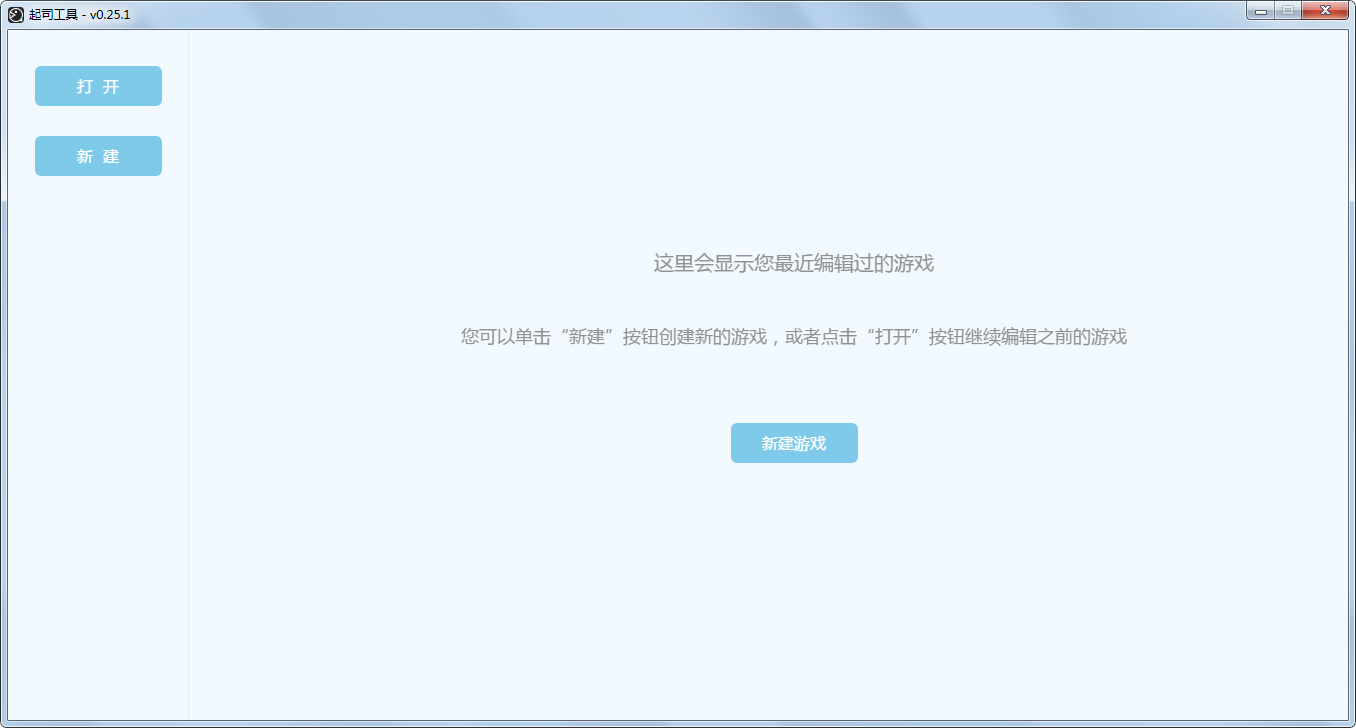Select the heading 这里会显示您最近编辑过的游戏
Screen dimensions: 1356x728
(793, 264)
